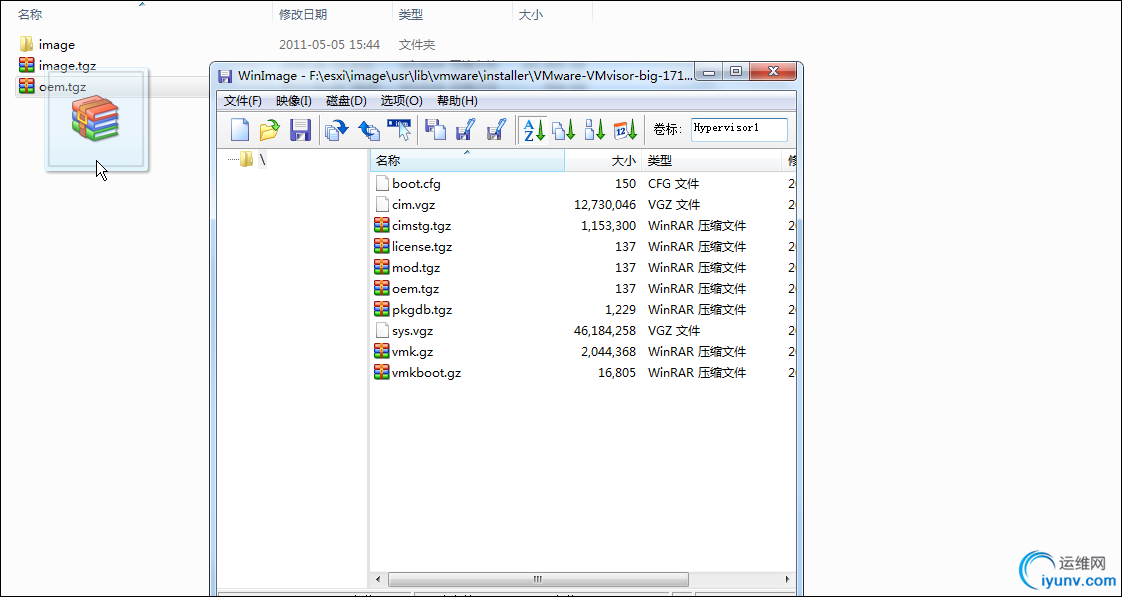Sort files by type toolbar icon

pyautogui.click(x=563, y=130)
